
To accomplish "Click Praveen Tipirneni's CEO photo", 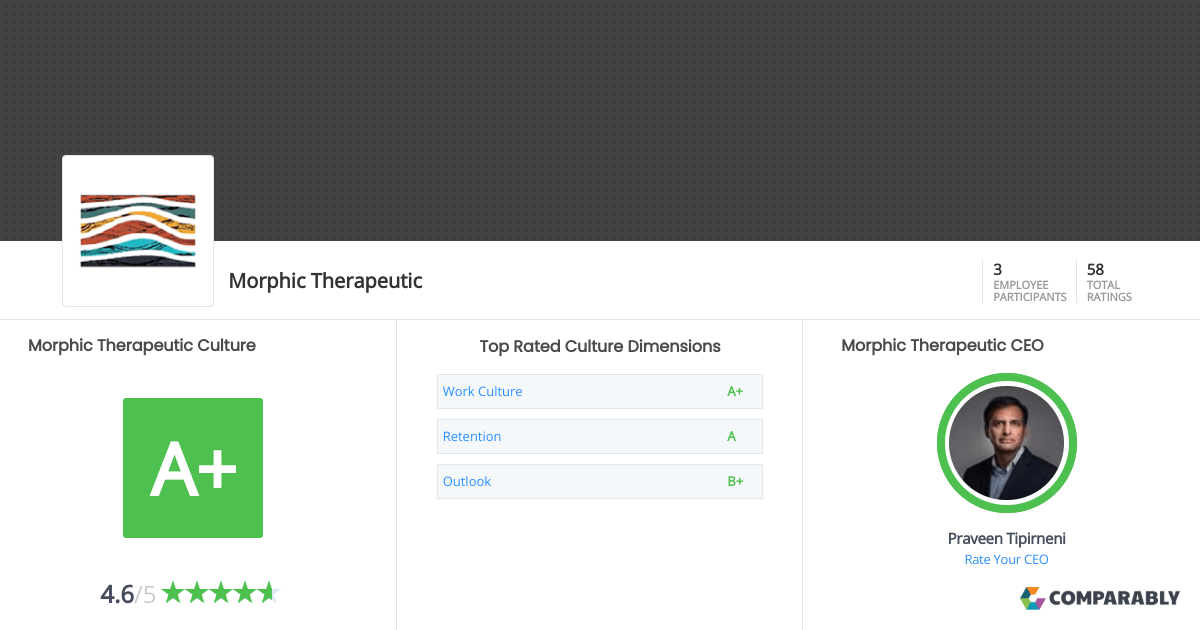I will point(1006,443).
